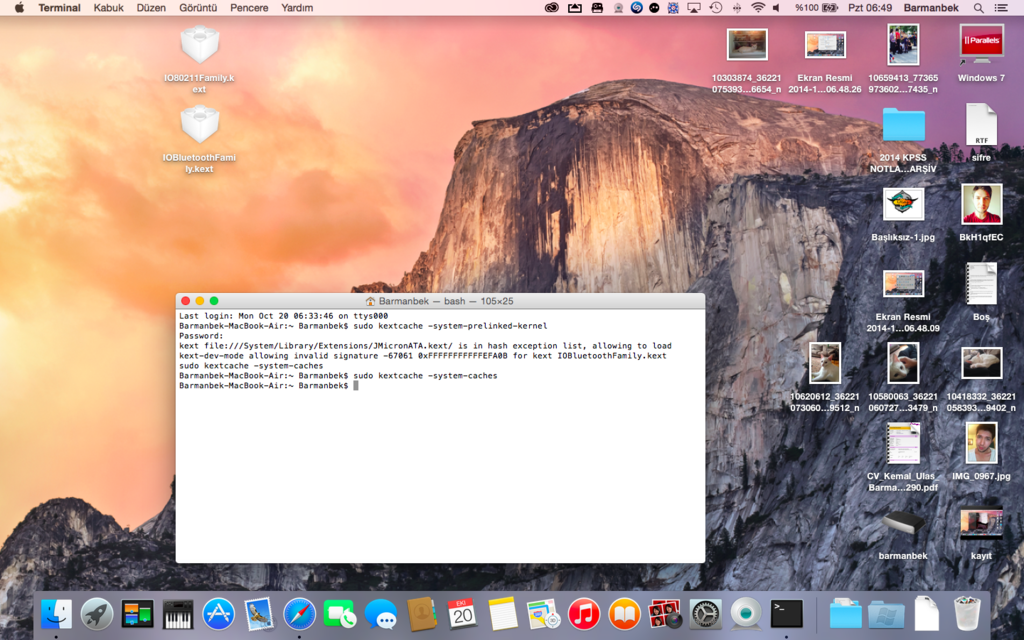Viewport: 1024px width, 640px height.
Task: Open the Apple menu
Action: point(19,8)
